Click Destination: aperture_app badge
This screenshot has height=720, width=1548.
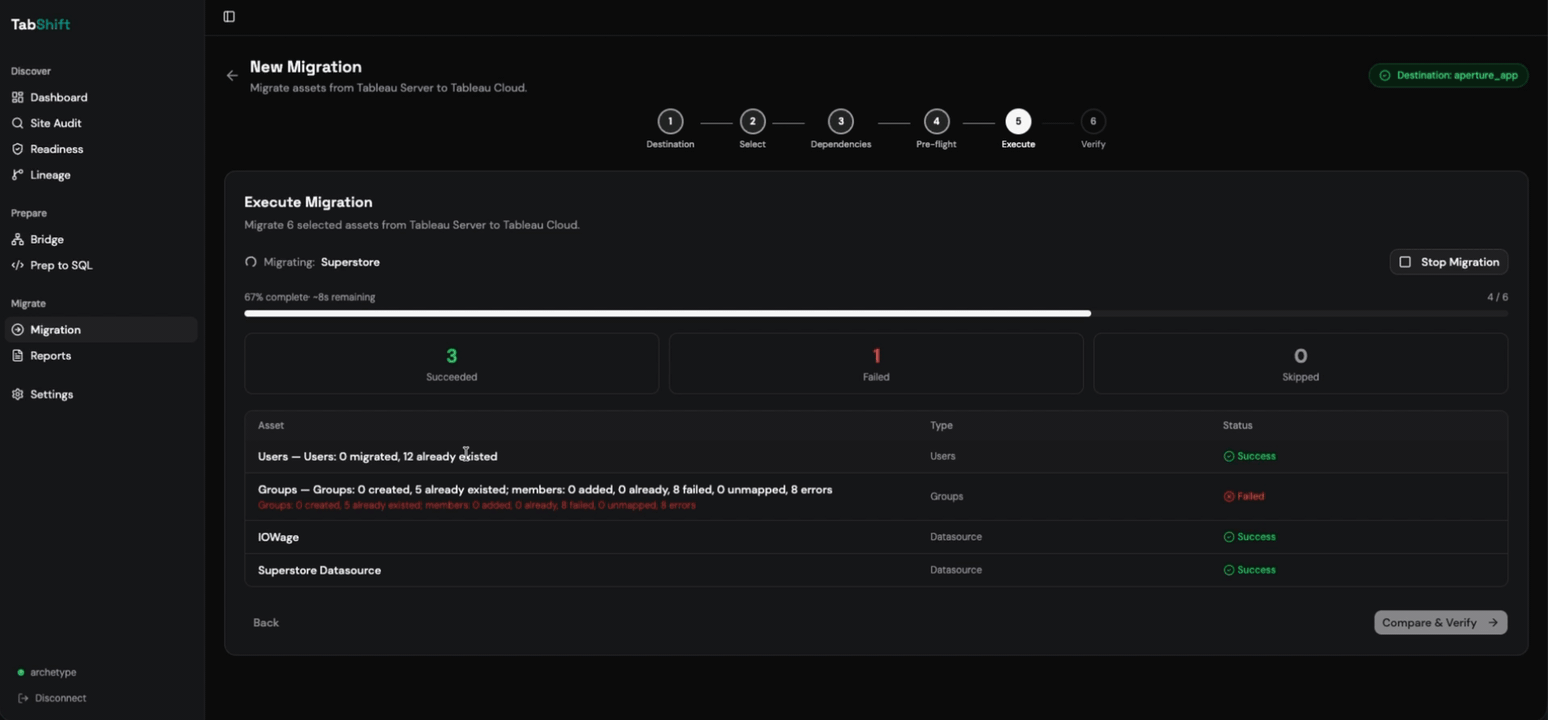pos(1448,75)
